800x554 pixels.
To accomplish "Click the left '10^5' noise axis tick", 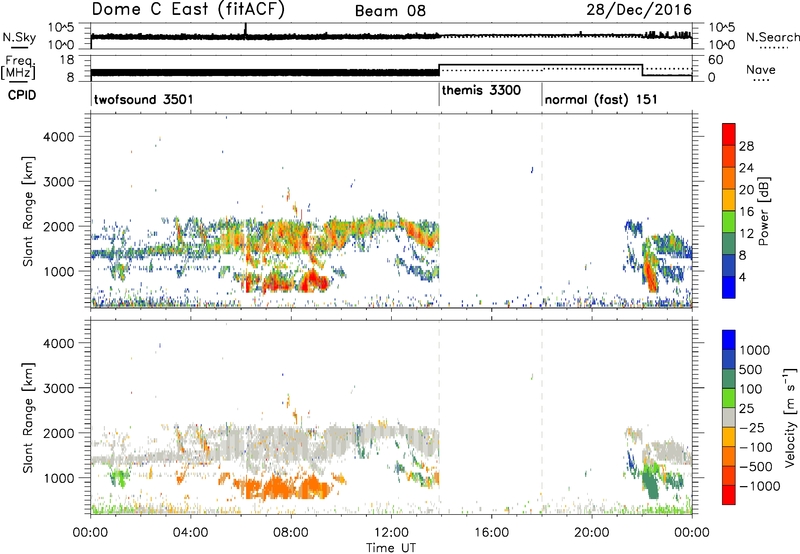I will 61,28.
